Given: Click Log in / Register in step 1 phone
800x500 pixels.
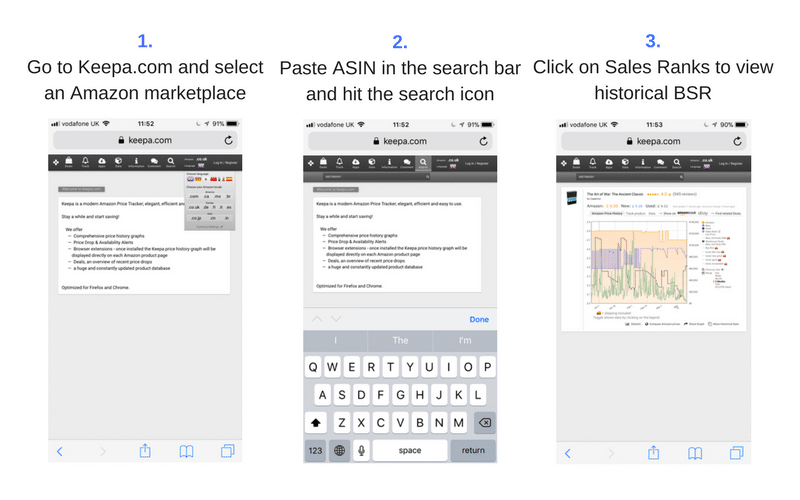Looking at the screenshot, I should point(225,163).
